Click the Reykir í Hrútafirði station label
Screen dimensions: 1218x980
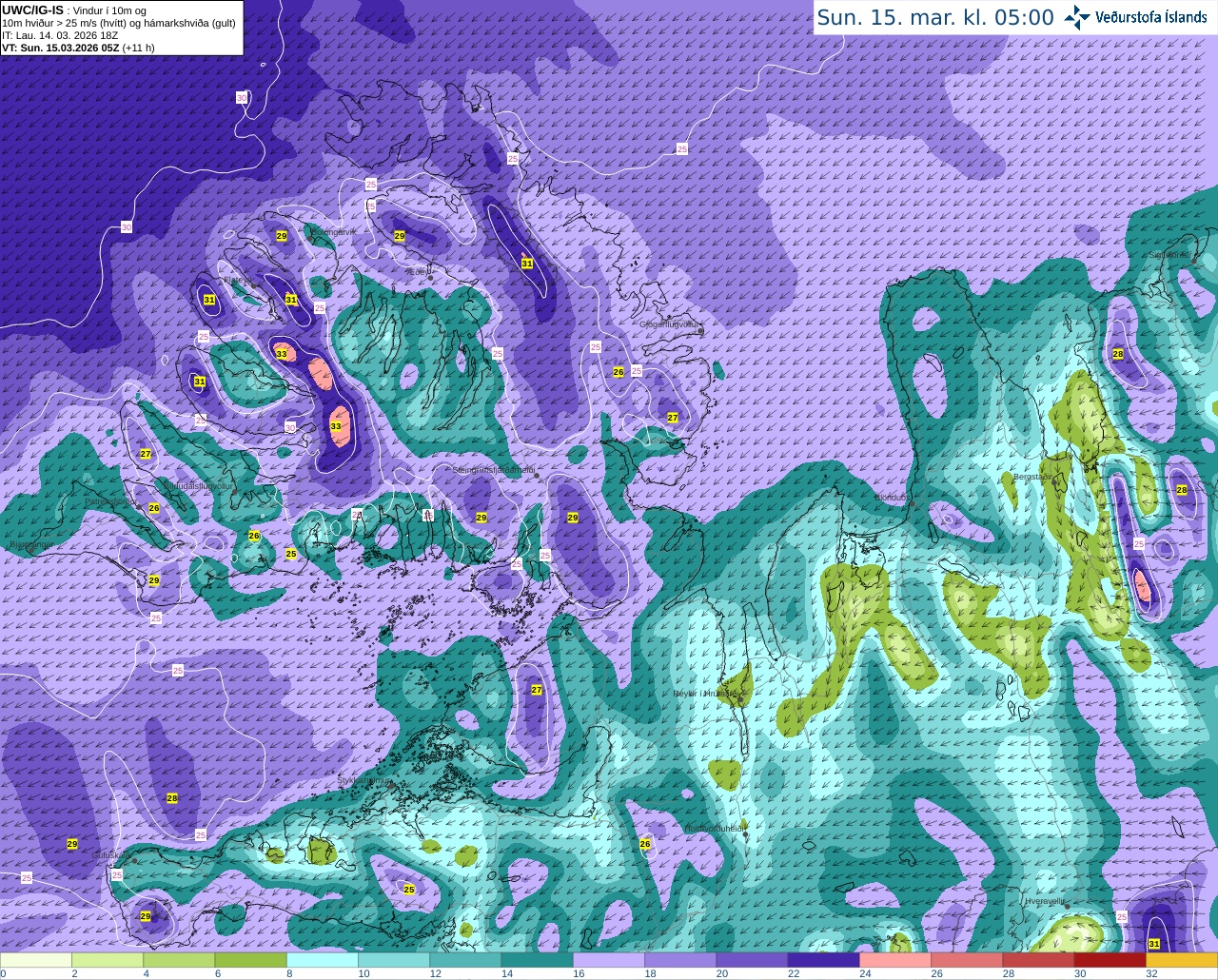pos(706,694)
